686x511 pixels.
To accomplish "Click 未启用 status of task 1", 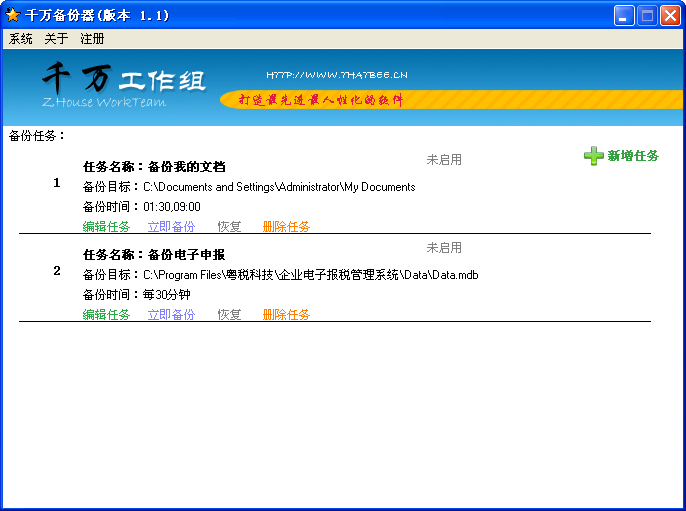I will pos(444,160).
